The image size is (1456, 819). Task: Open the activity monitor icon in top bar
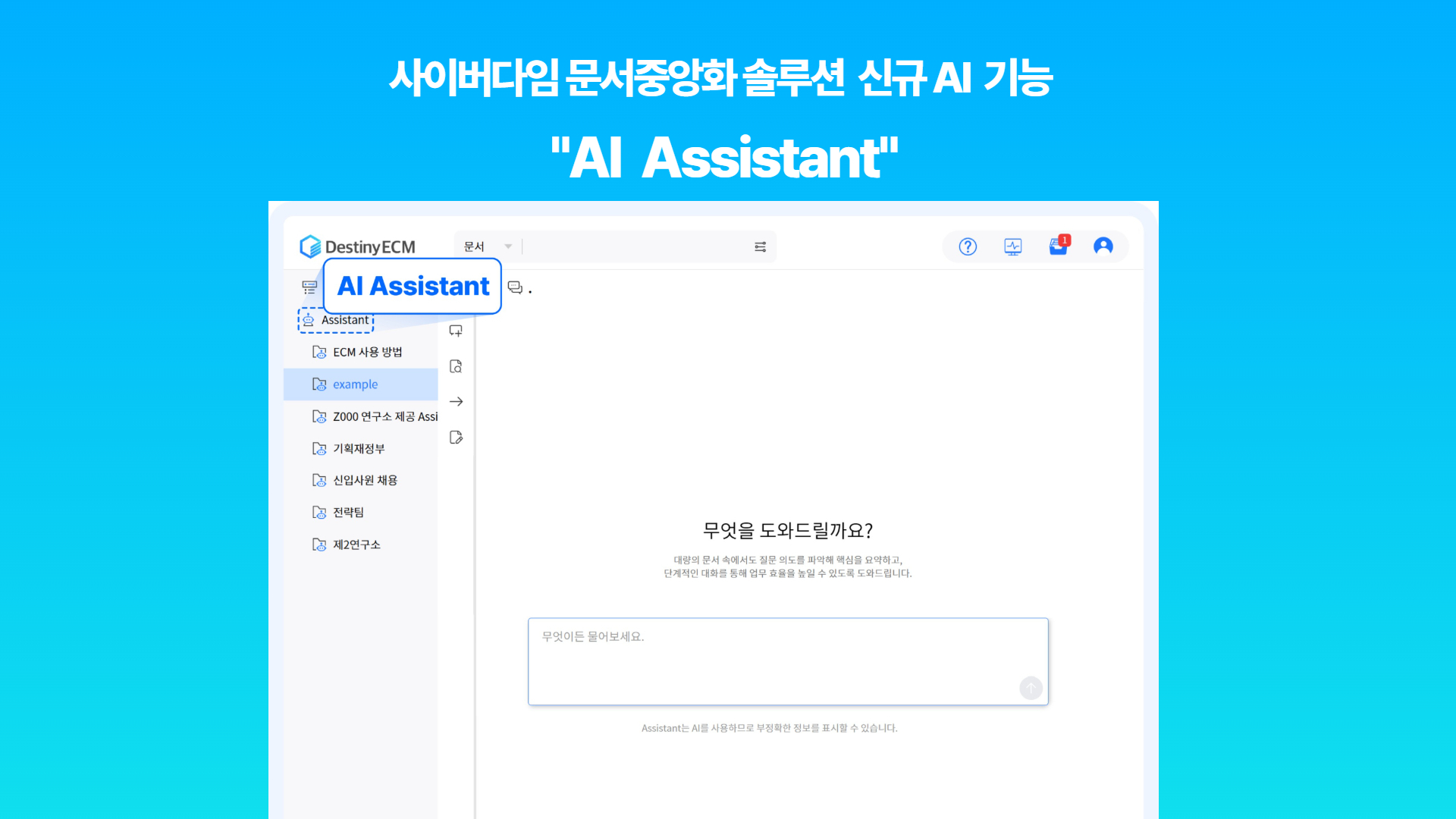(x=1012, y=246)
